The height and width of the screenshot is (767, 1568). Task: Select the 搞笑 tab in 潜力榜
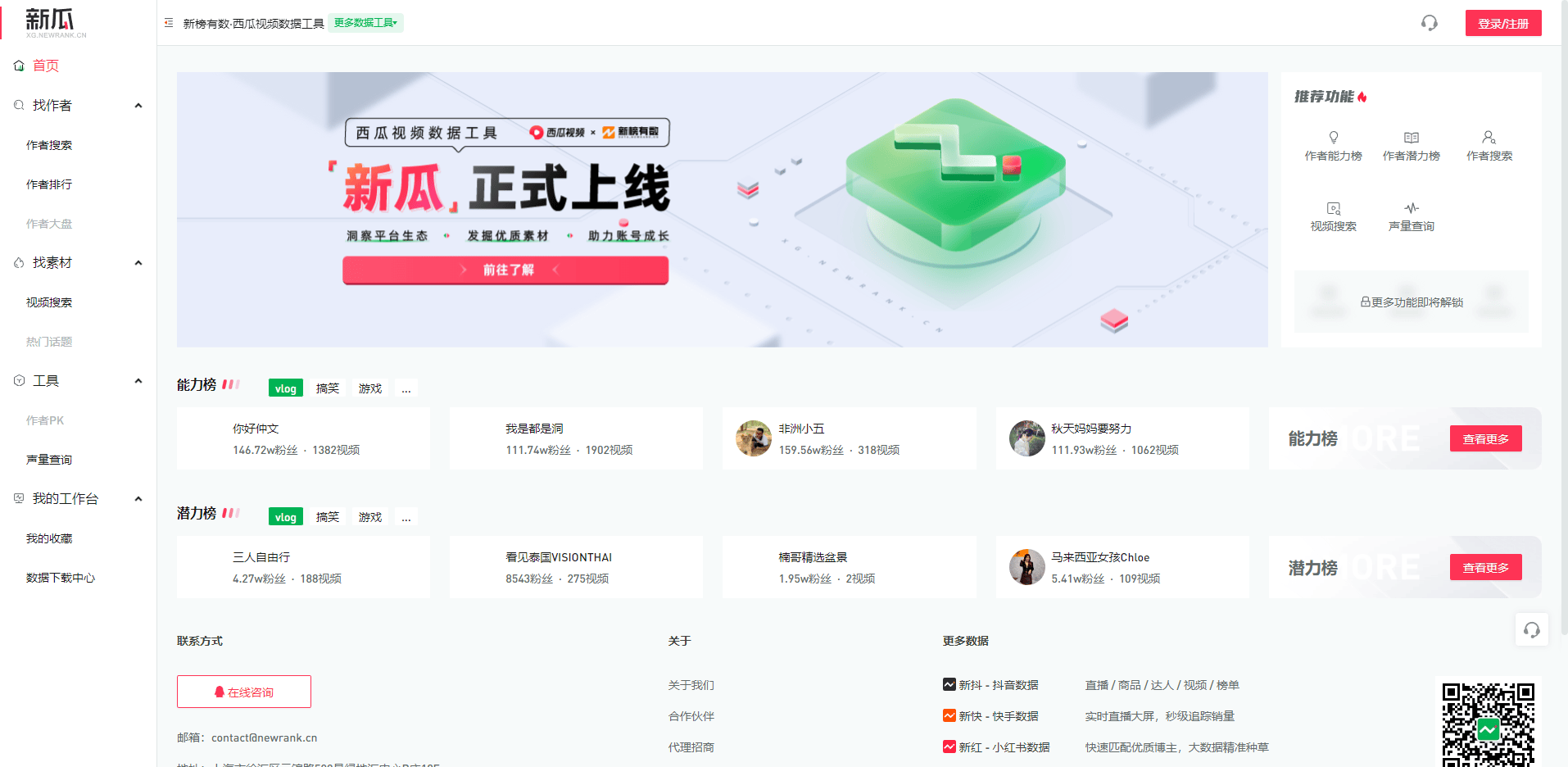[328, 517]
